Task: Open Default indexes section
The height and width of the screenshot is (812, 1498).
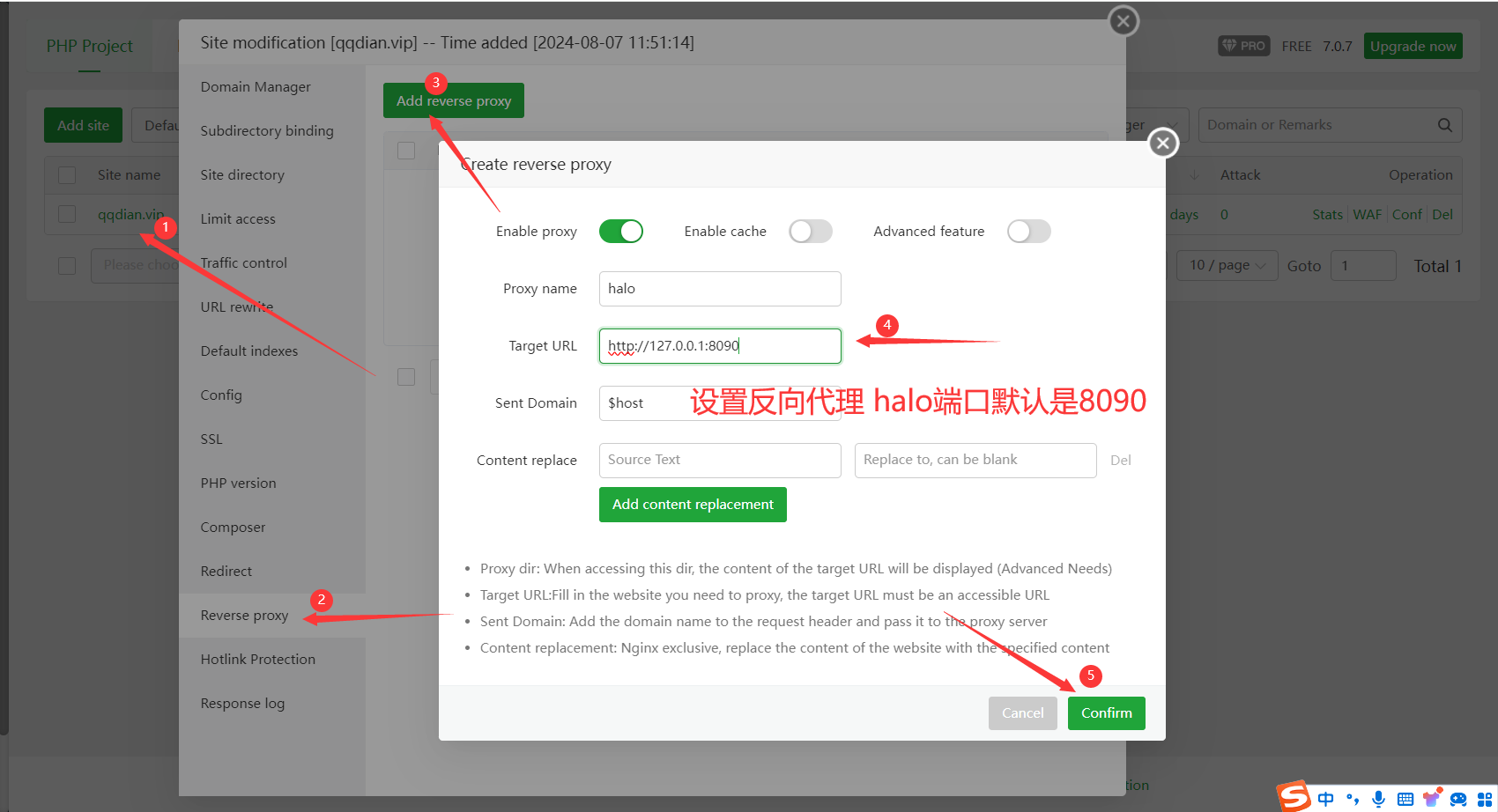Action: tap(249, 351)
